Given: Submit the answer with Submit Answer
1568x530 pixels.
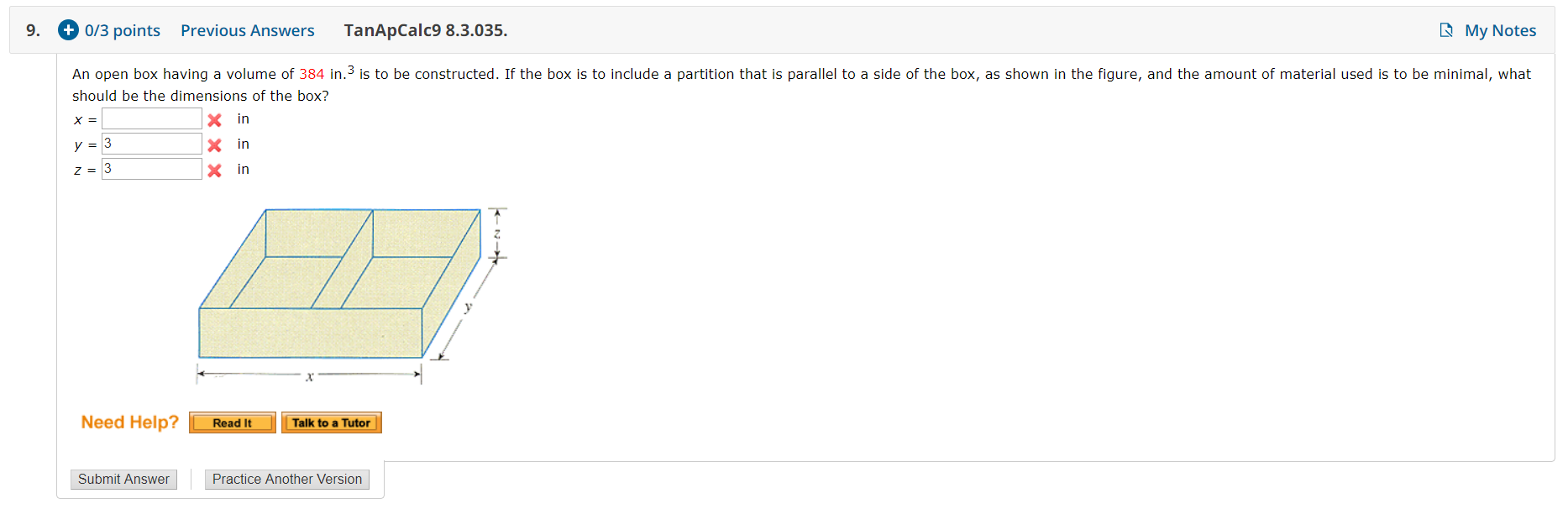Looking at the screenshot, I should [x=123, y=479].
